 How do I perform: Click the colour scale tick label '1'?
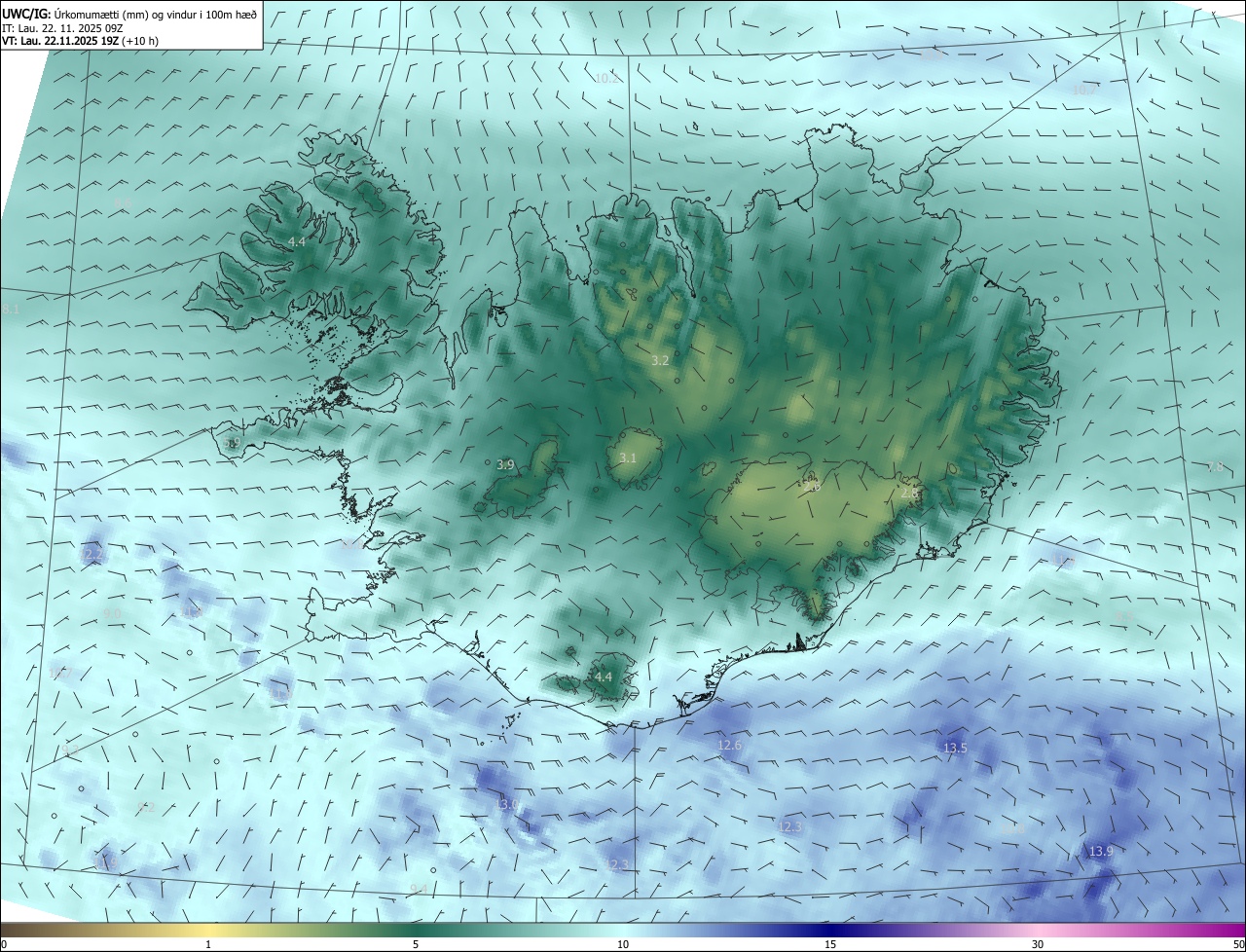209,944
